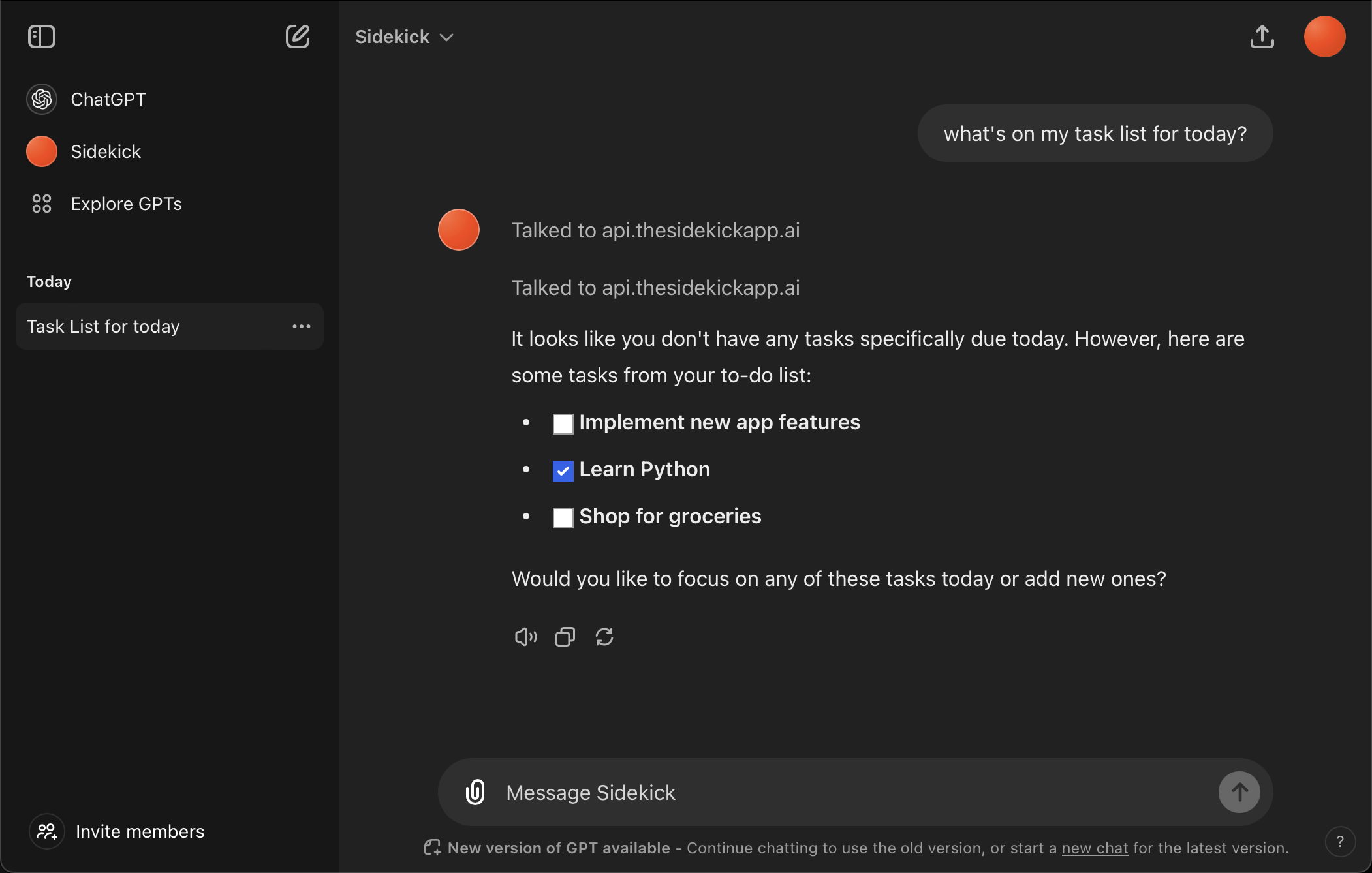Uncheck the Learn Python checkbox
1372x873 pixels.
563,470
